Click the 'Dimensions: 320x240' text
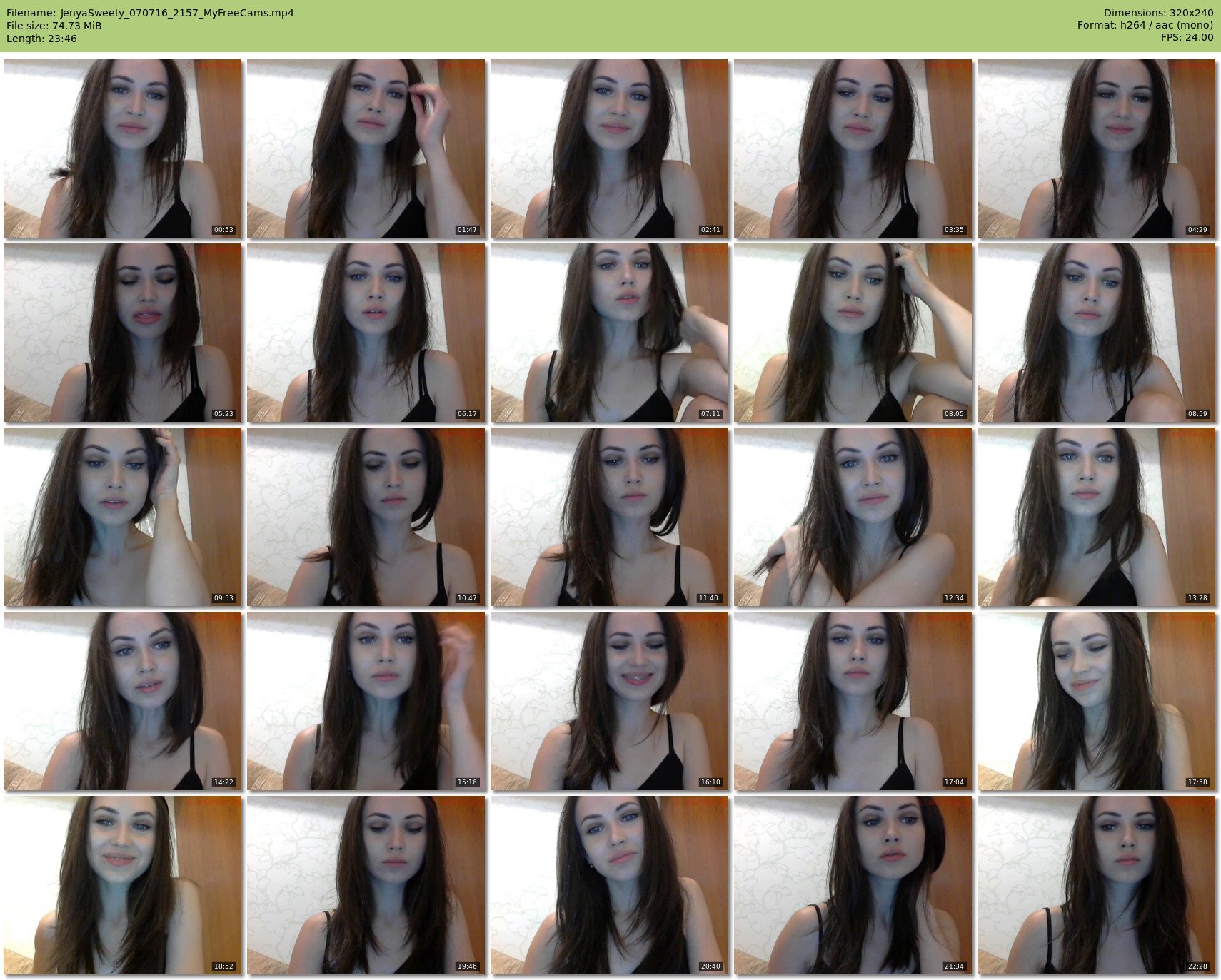 coord(1158,13)
